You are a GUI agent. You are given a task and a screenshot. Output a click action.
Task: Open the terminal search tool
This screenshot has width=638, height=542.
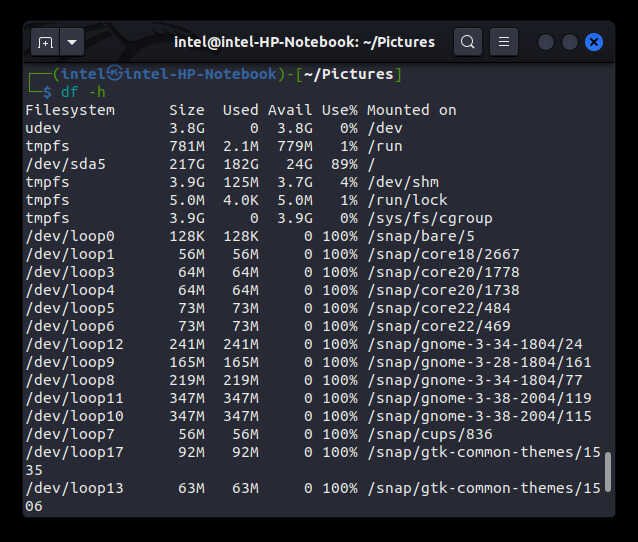click(x=468, y=42)
